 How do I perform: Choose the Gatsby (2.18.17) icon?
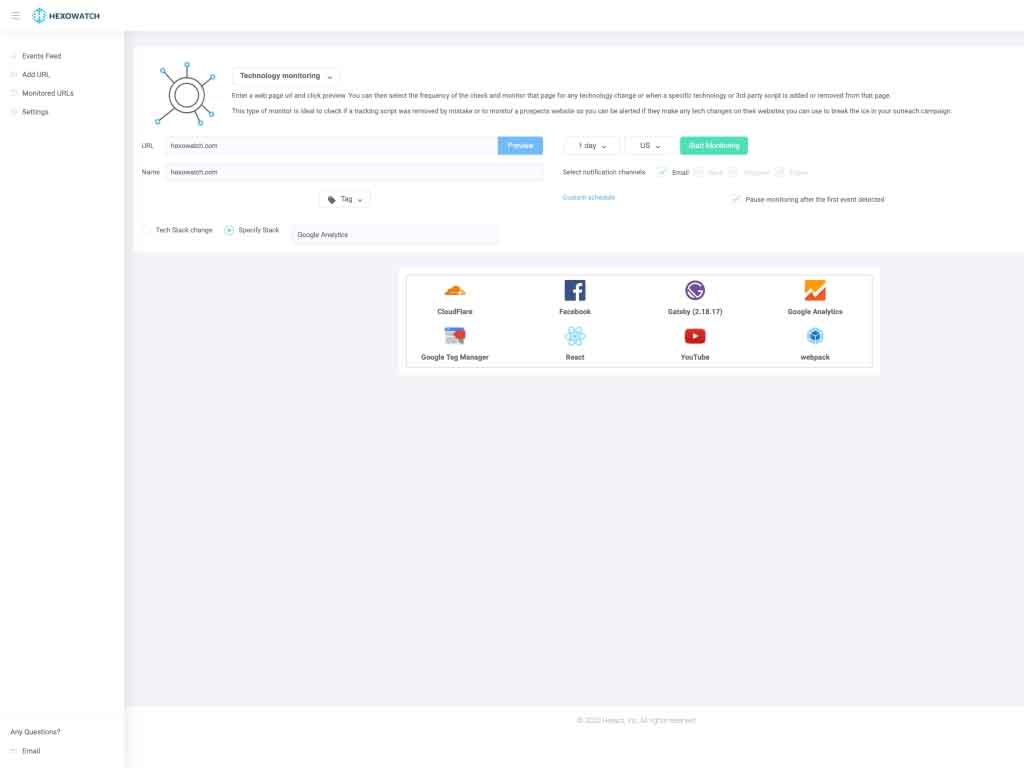point(695,291)
